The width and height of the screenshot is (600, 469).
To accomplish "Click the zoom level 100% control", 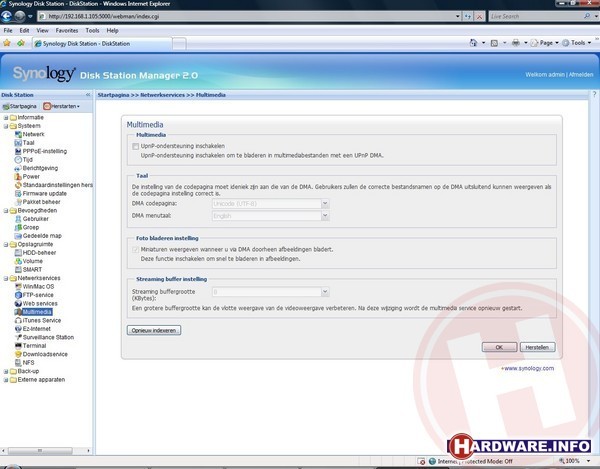I will click(574, 461).
